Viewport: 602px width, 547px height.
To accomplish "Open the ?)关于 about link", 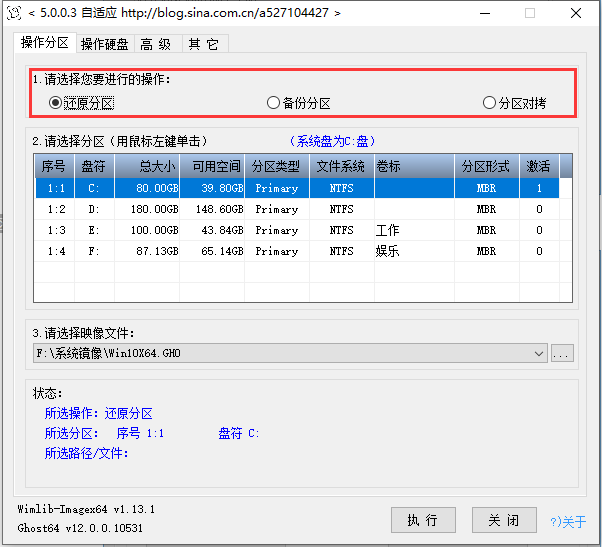I will (568, 521).
